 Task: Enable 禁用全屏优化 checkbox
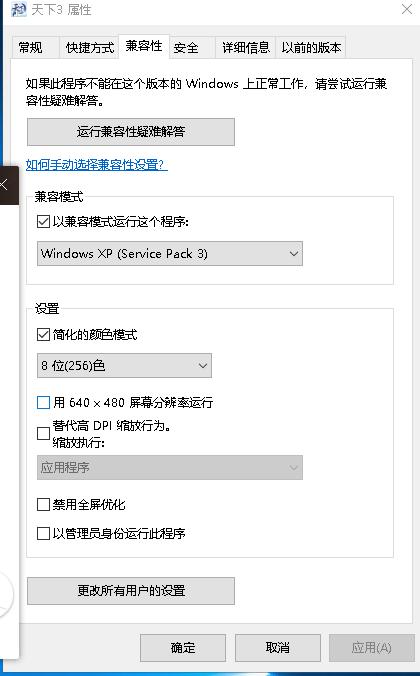[x=43, y=504]
